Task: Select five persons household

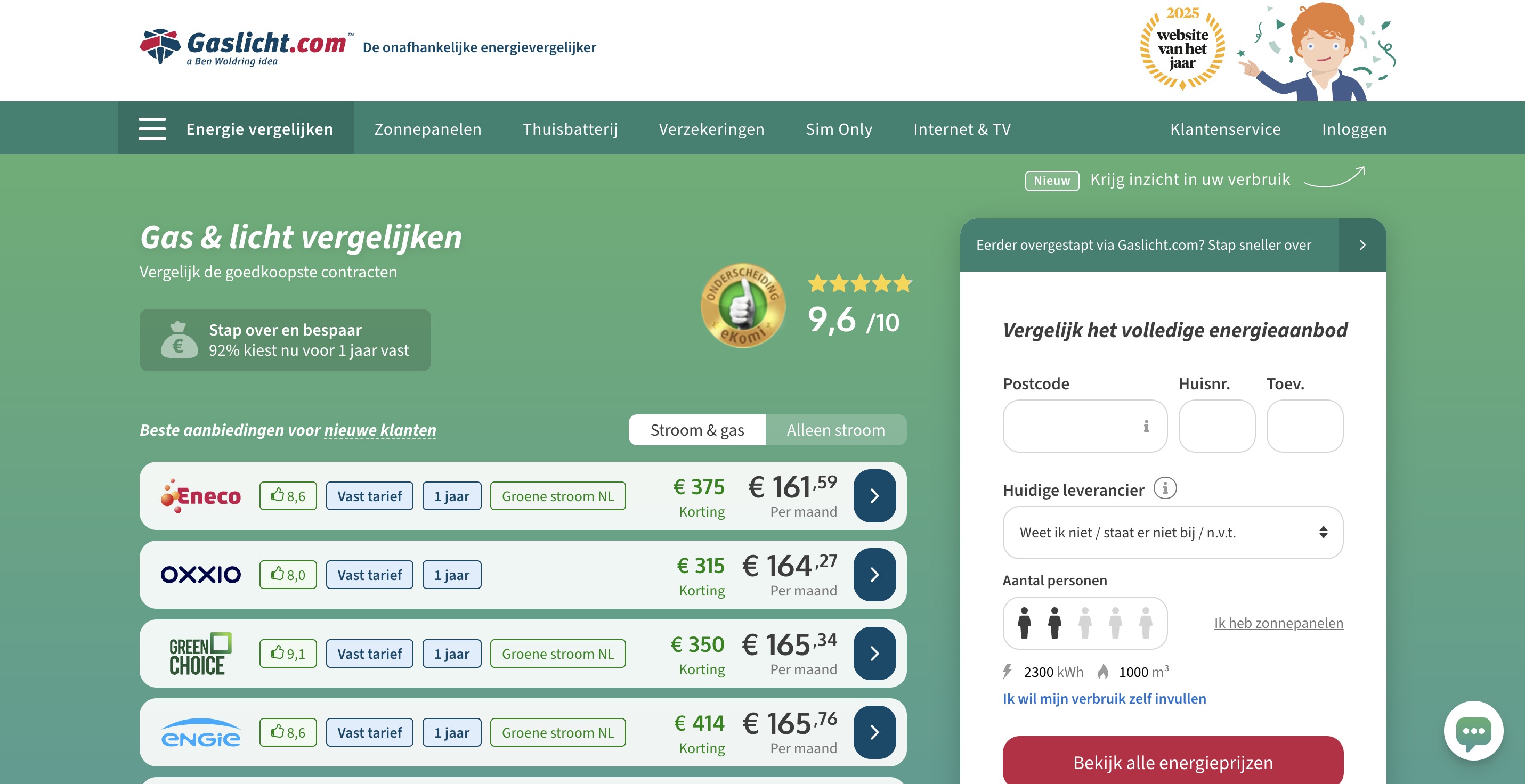Action: pyautogui.click(x=1146, y=623)
